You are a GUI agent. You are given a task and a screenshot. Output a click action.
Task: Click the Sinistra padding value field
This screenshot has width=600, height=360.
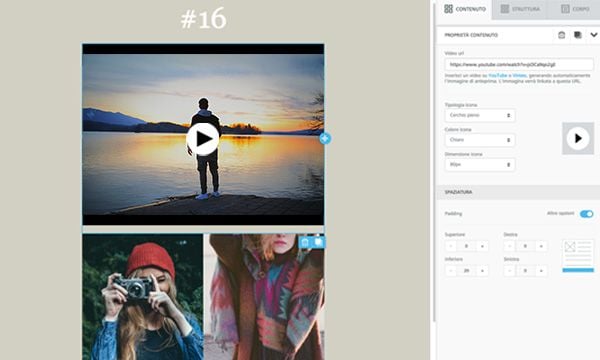[525, 271]
